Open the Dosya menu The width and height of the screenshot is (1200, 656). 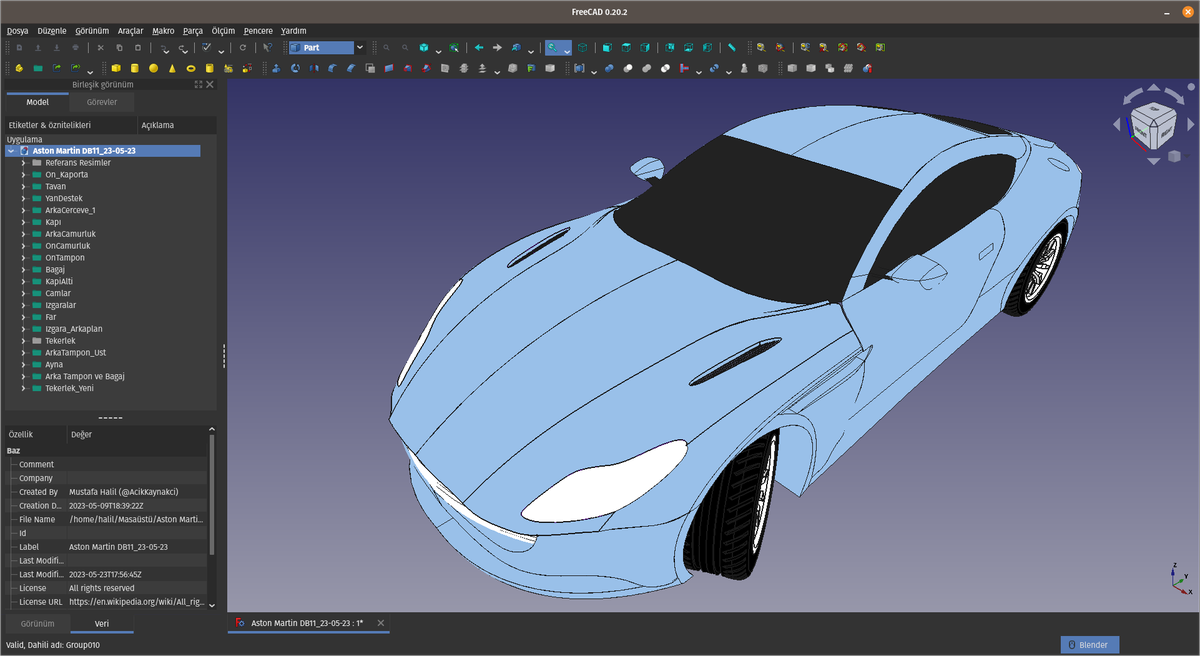(x=18, y=31)
